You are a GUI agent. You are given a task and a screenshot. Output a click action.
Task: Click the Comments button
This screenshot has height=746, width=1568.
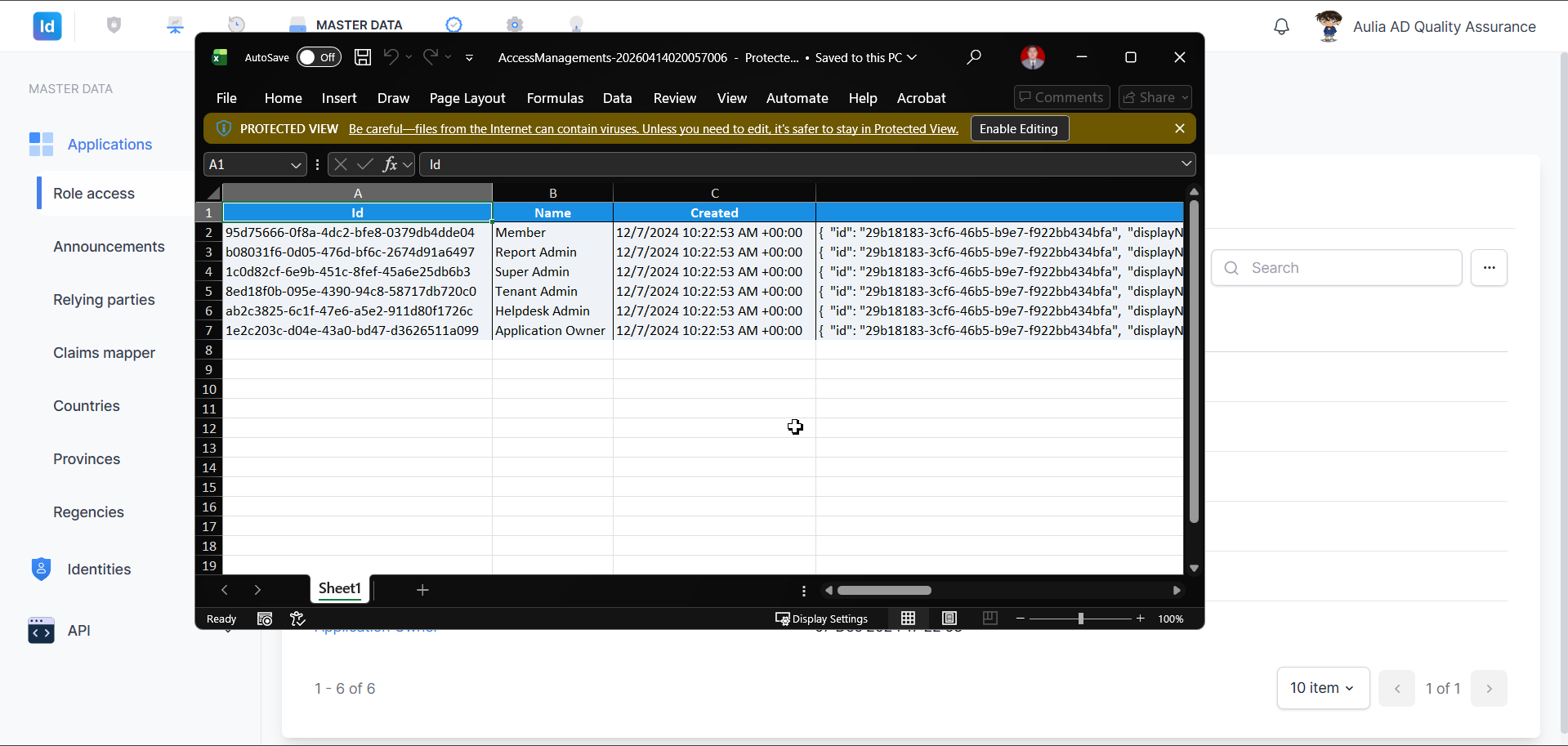[1062, 97]
